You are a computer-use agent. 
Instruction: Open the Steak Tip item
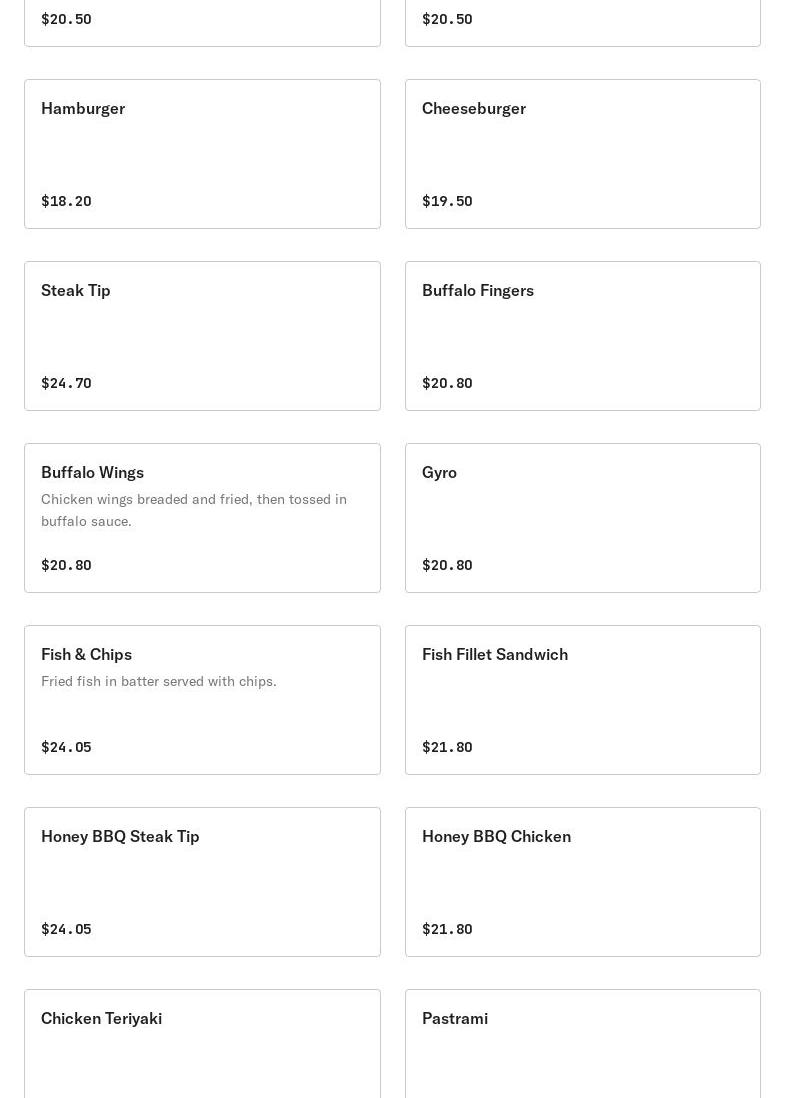(202, 336)
